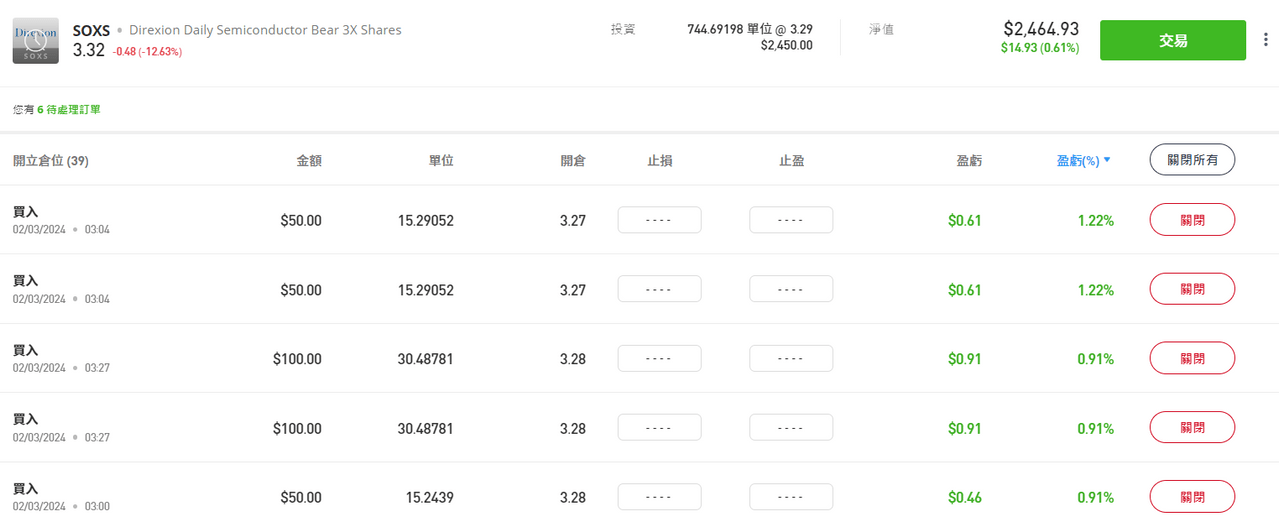This screenshot has width=1279, height=527.
Task: Close the second $100.00 position at 03:27
Action: (x=1192, y=427)
